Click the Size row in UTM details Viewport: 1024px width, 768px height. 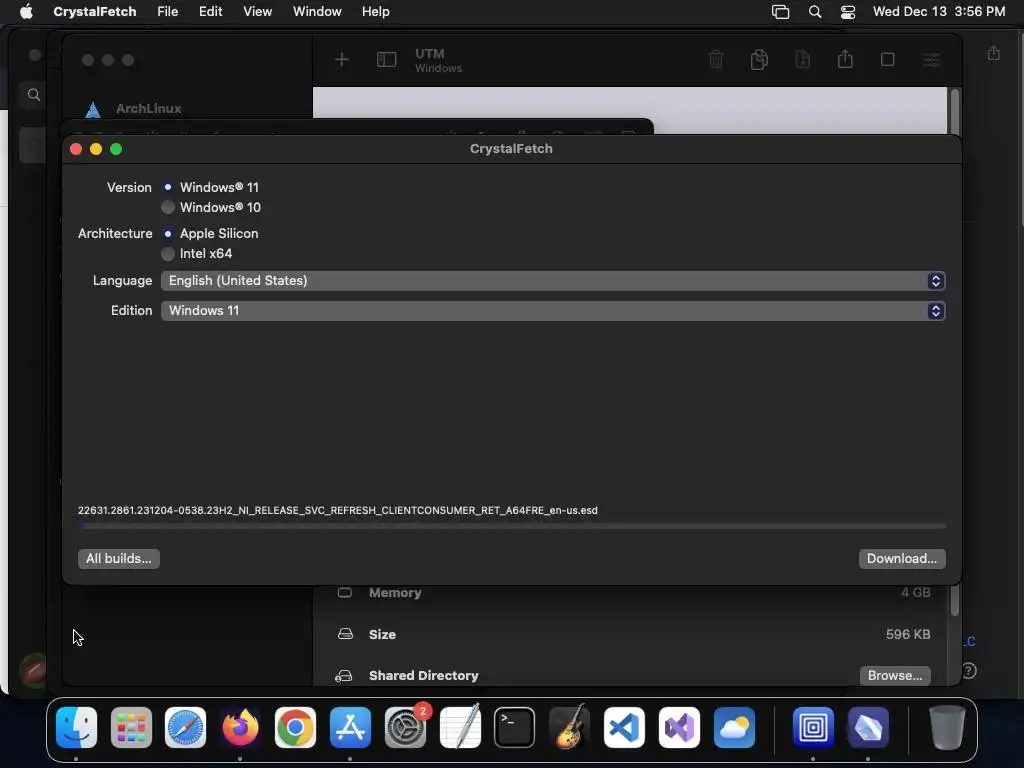[633, 634]
